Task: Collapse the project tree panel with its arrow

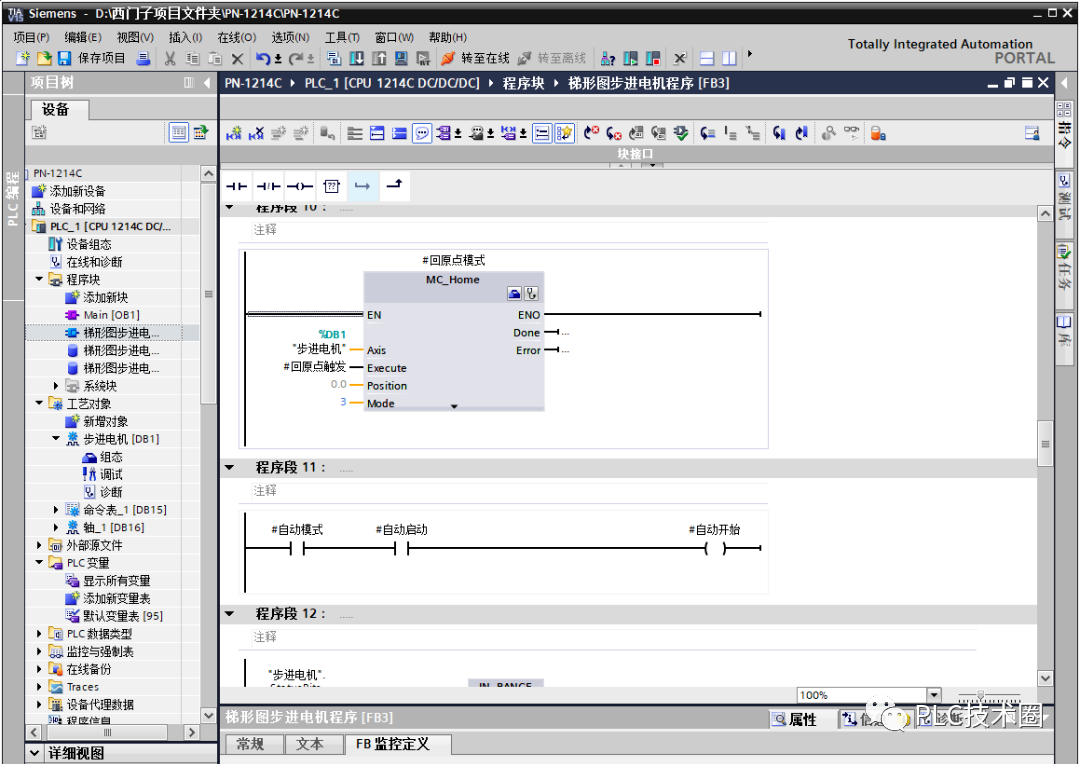Action: pos(207,83)
